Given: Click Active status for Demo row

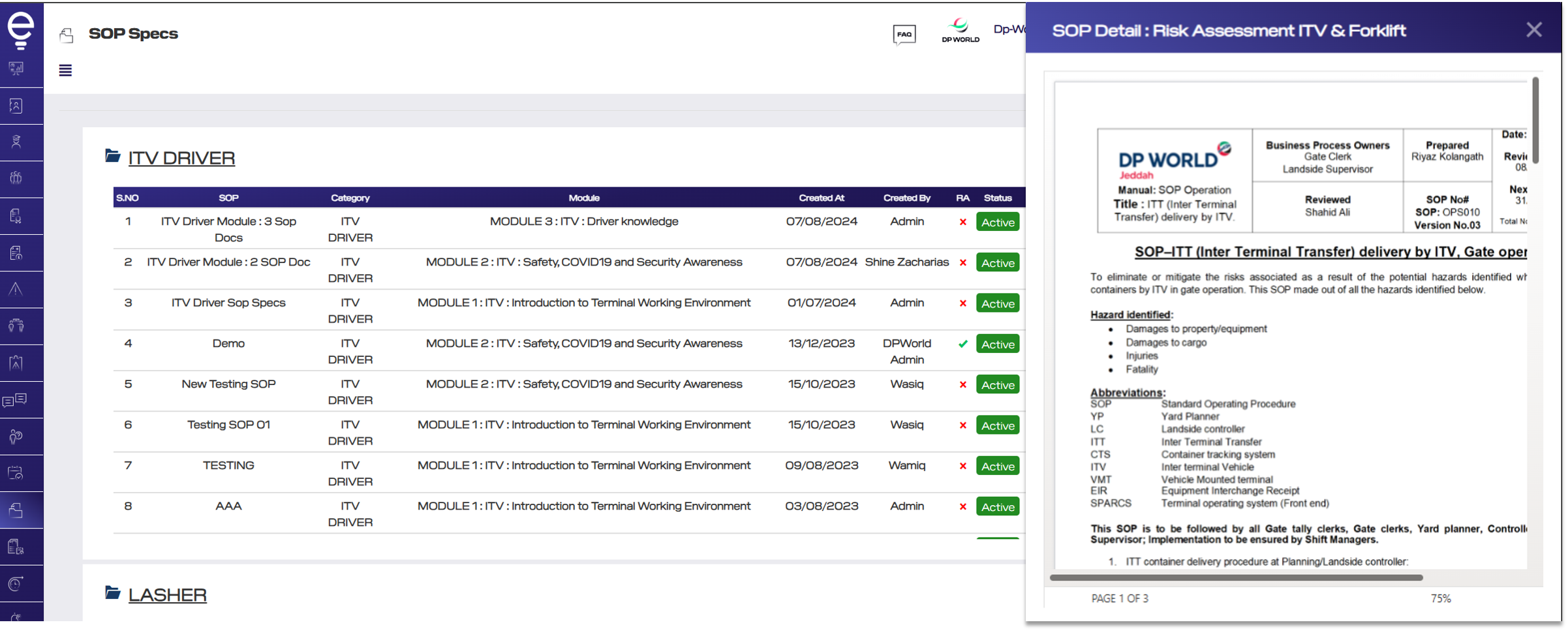Looking at the screenshot, I should click(x=998, y=344).
